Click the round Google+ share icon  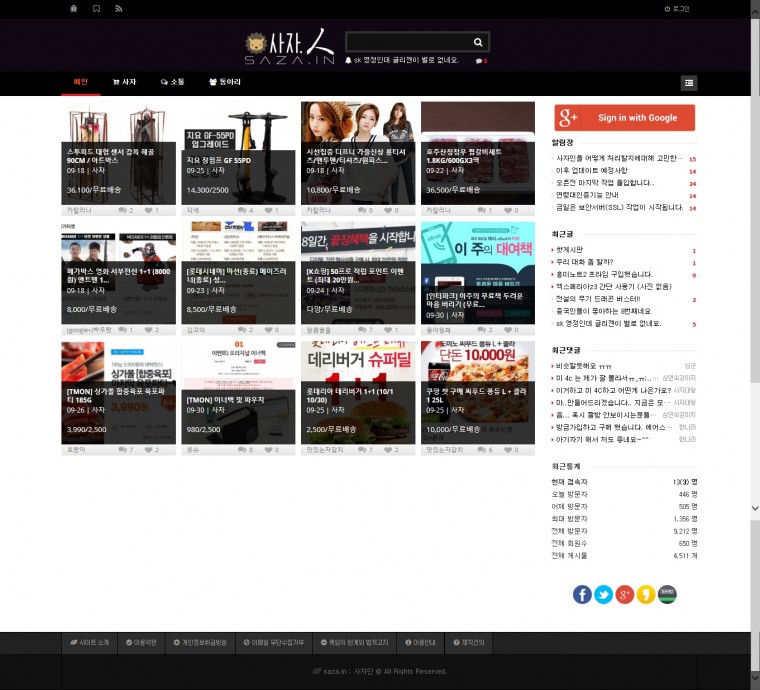click(625, 595)
